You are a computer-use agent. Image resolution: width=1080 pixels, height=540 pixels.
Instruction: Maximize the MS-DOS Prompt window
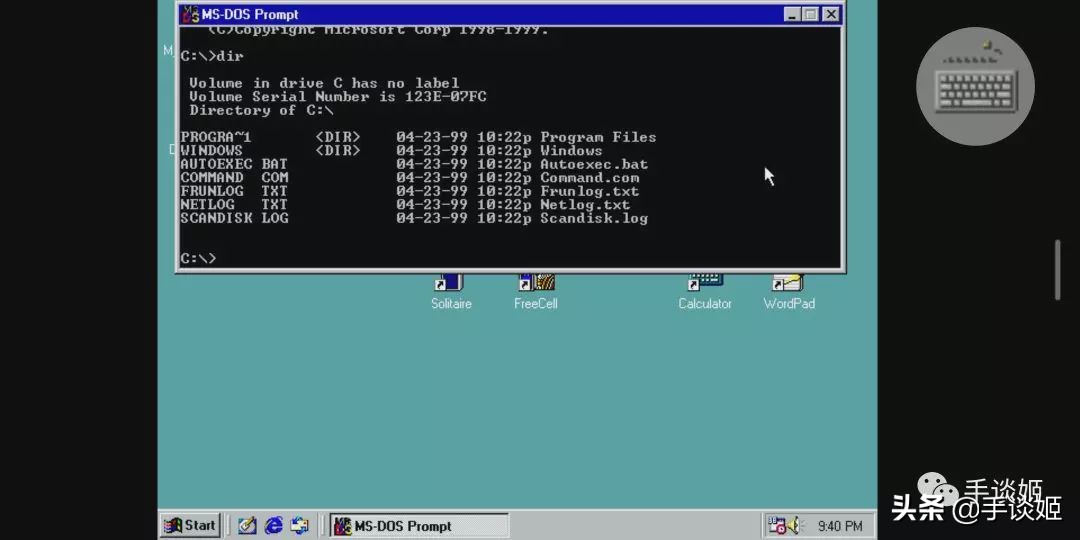810,14
